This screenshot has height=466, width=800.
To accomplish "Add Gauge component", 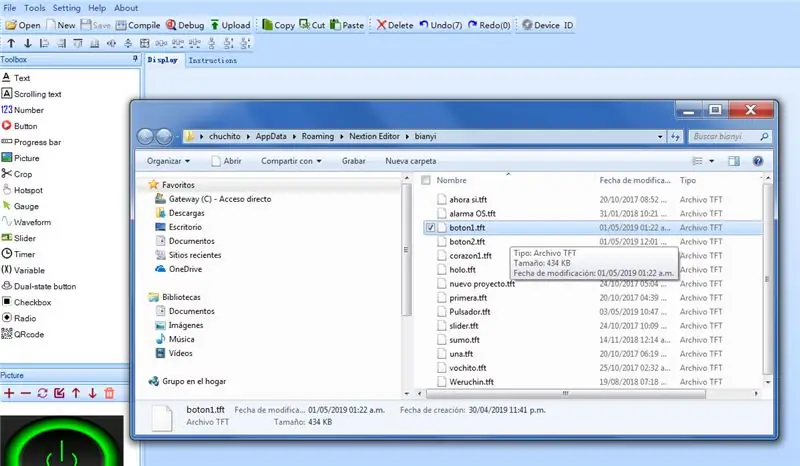I will pyautogui.click(x=20, y=206).
